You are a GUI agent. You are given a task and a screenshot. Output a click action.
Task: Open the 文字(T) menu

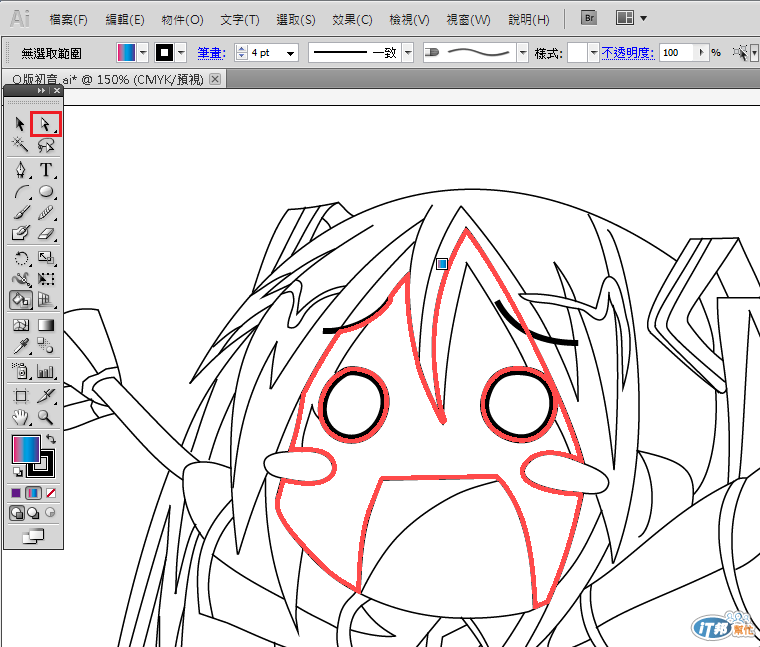240,20
